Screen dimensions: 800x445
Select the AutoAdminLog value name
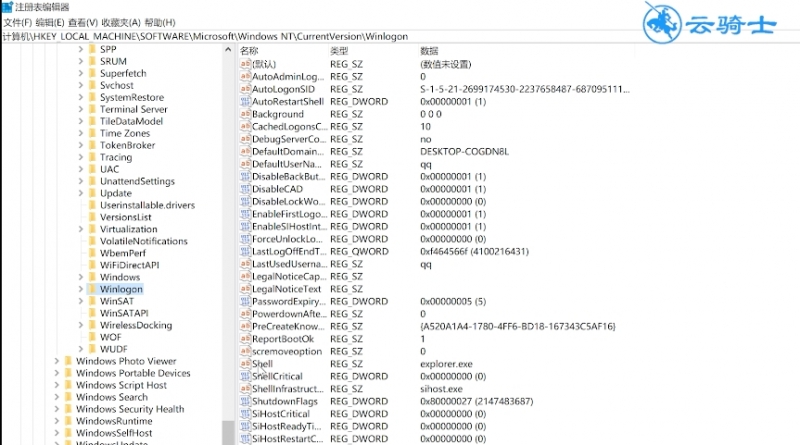point(288,77)
